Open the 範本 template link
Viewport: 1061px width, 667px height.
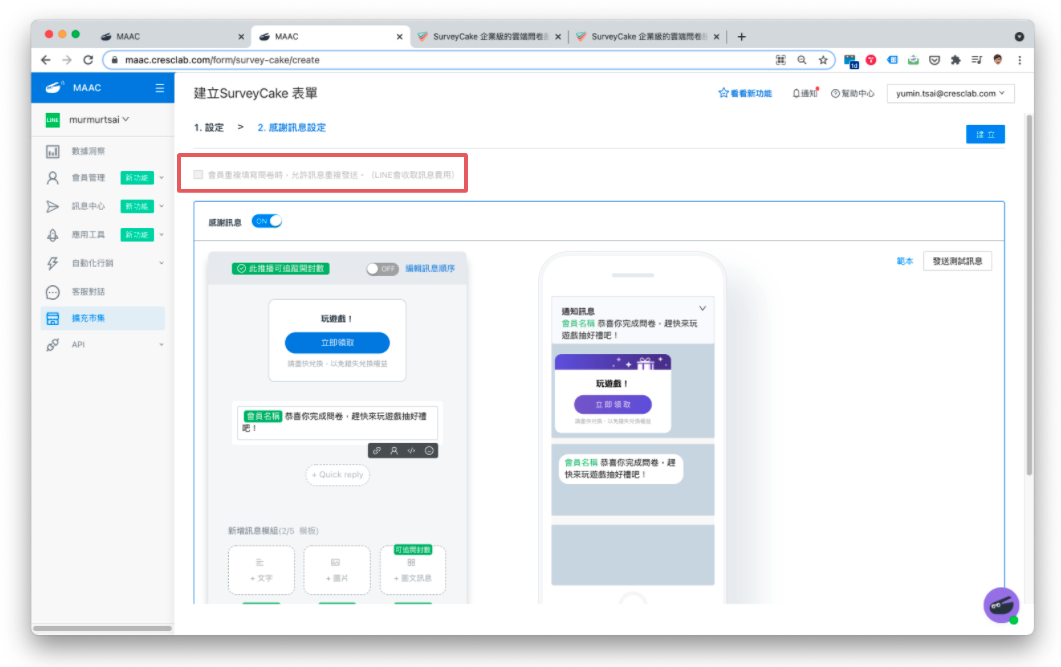(x=905, y=261)
